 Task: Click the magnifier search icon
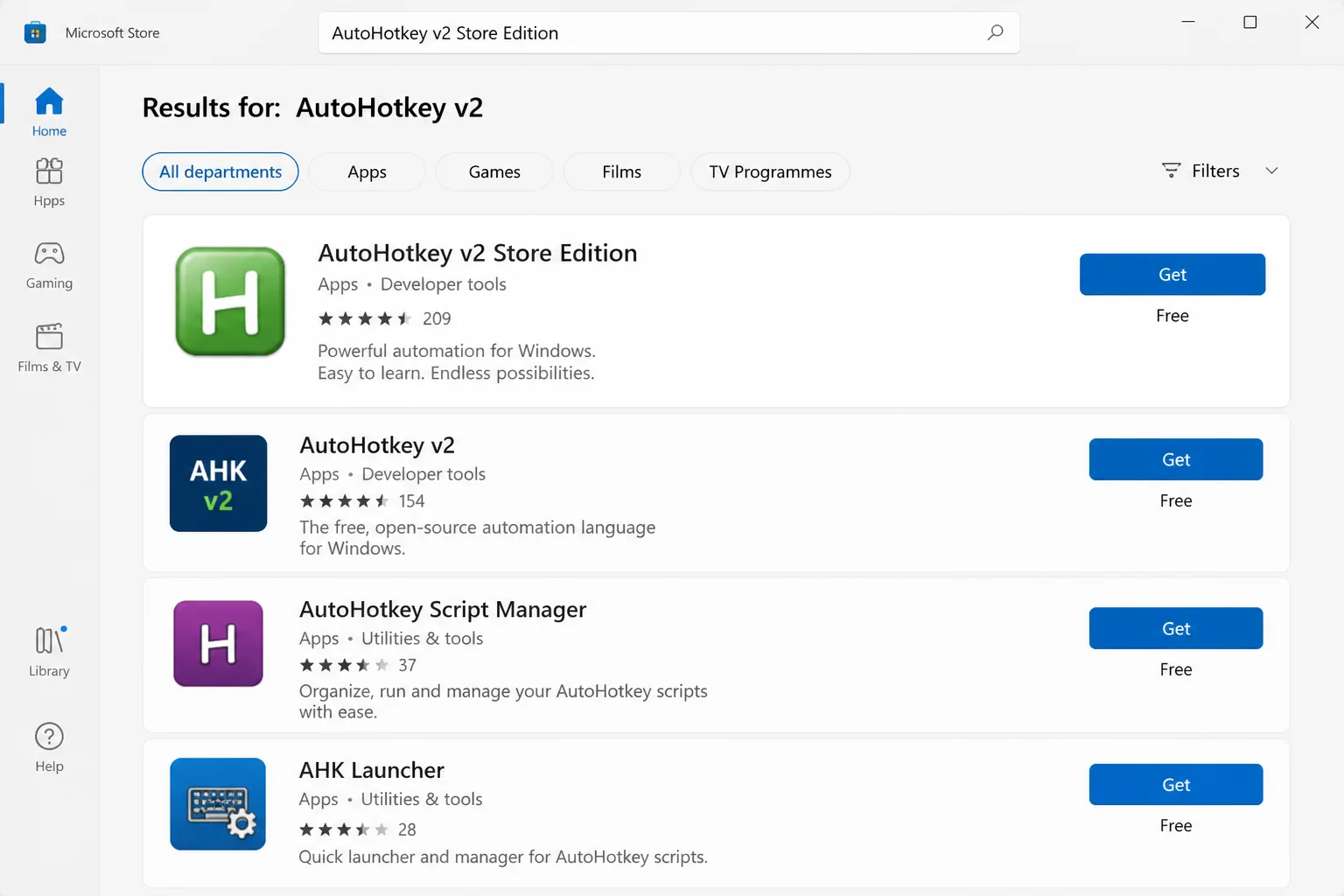pyautogui.click(x=995, y=32)
